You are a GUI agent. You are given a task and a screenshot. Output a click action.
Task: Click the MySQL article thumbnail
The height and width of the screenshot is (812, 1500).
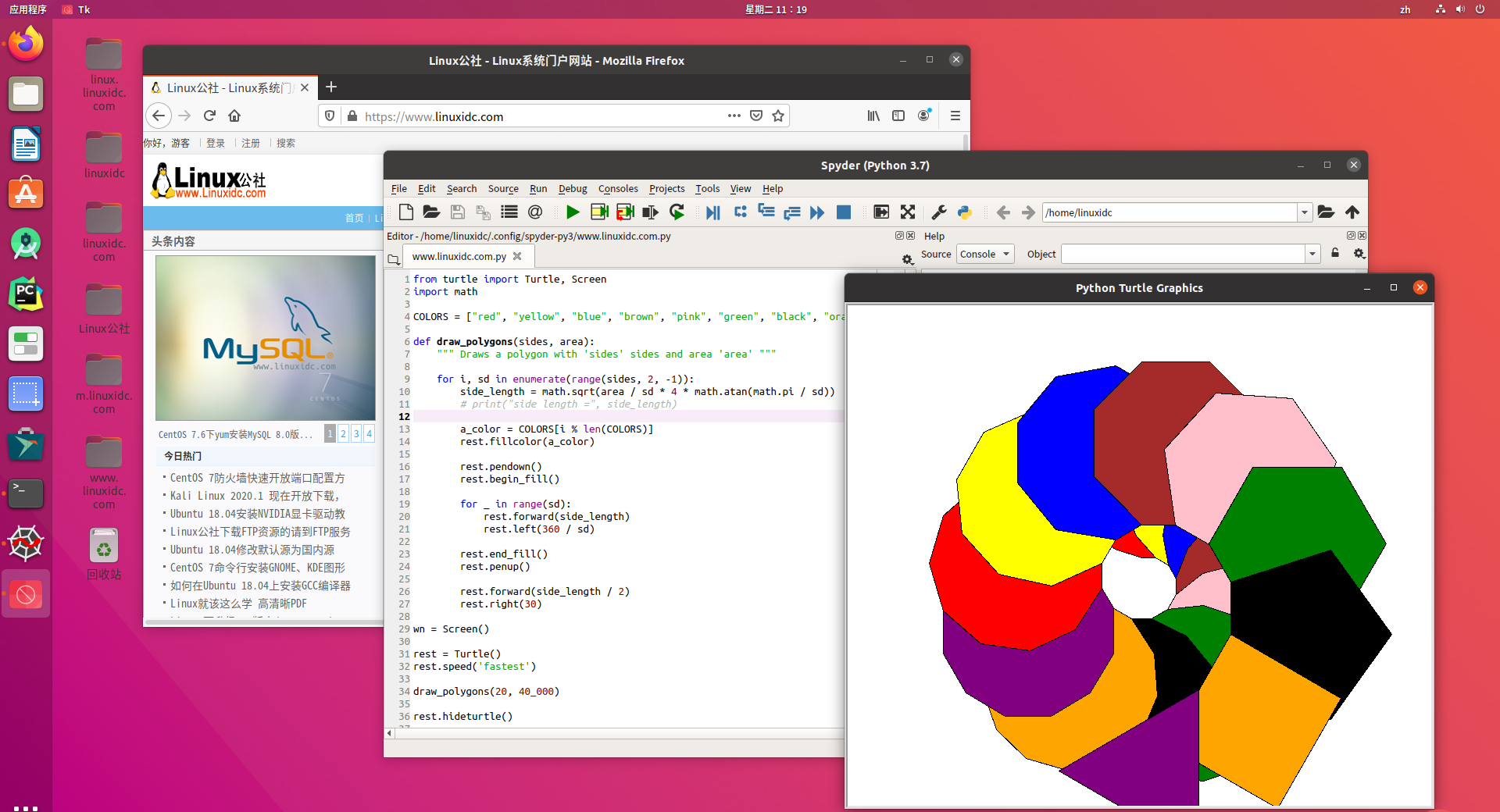tap(266, 338)
